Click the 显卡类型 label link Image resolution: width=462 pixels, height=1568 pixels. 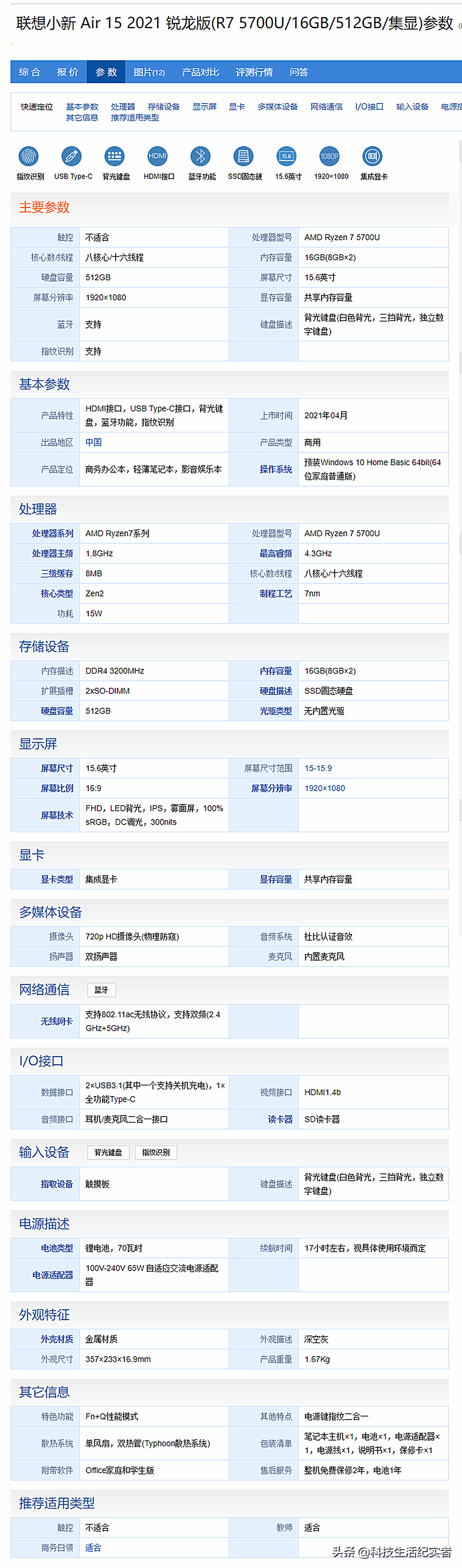(x=57, y=880)
